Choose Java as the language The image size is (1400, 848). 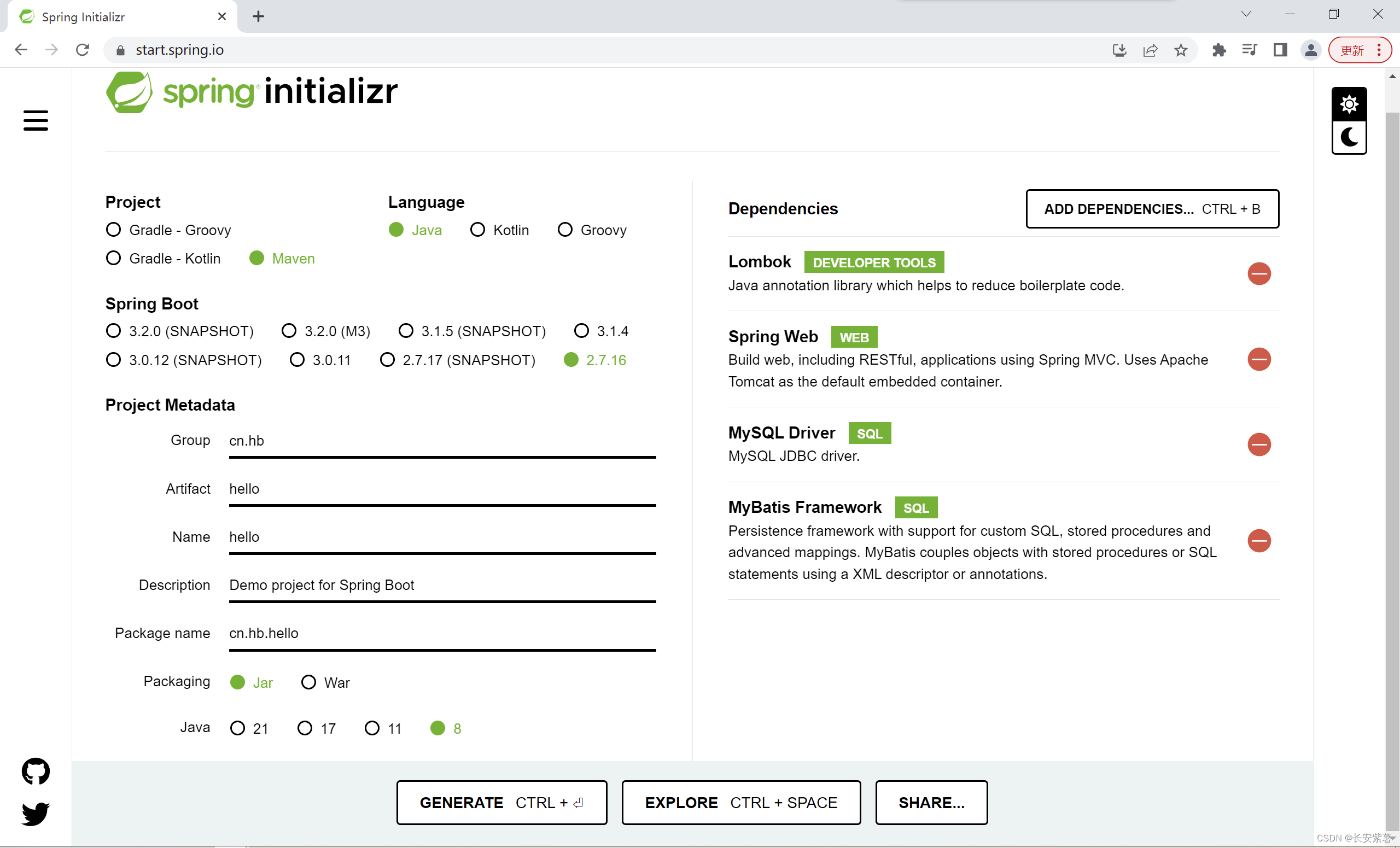[x=415, y=230]
